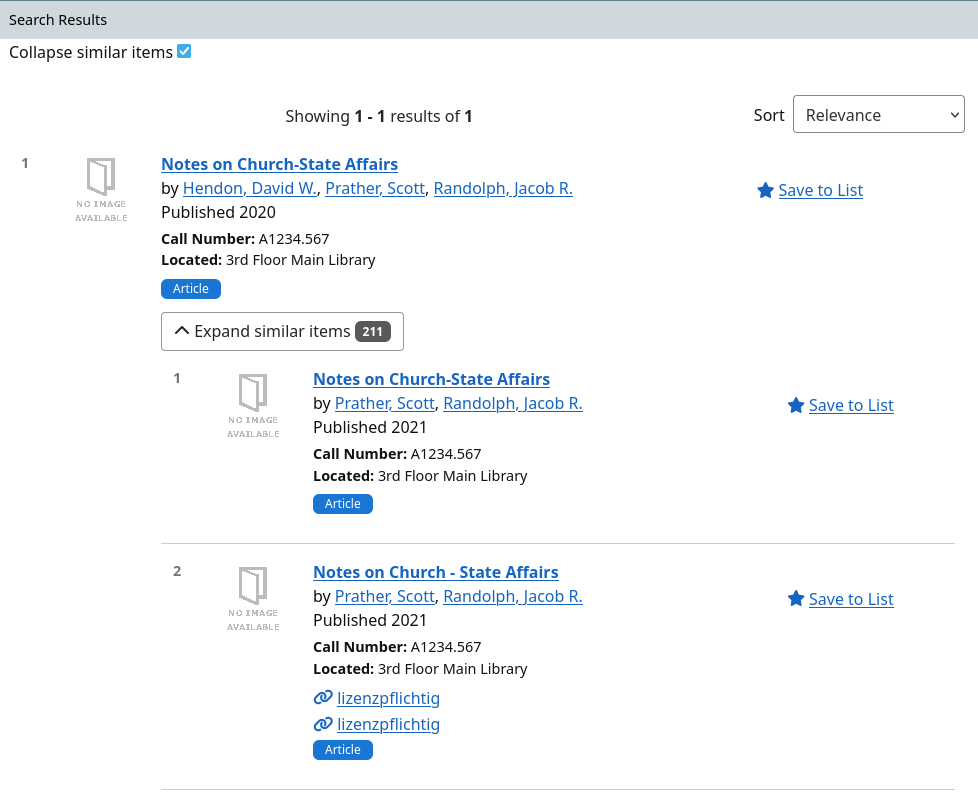The height and width of the screenshot is (797, 978).
Task: Uncheck the Collapse similar items checkbox
Action: (x=184, y=51)
